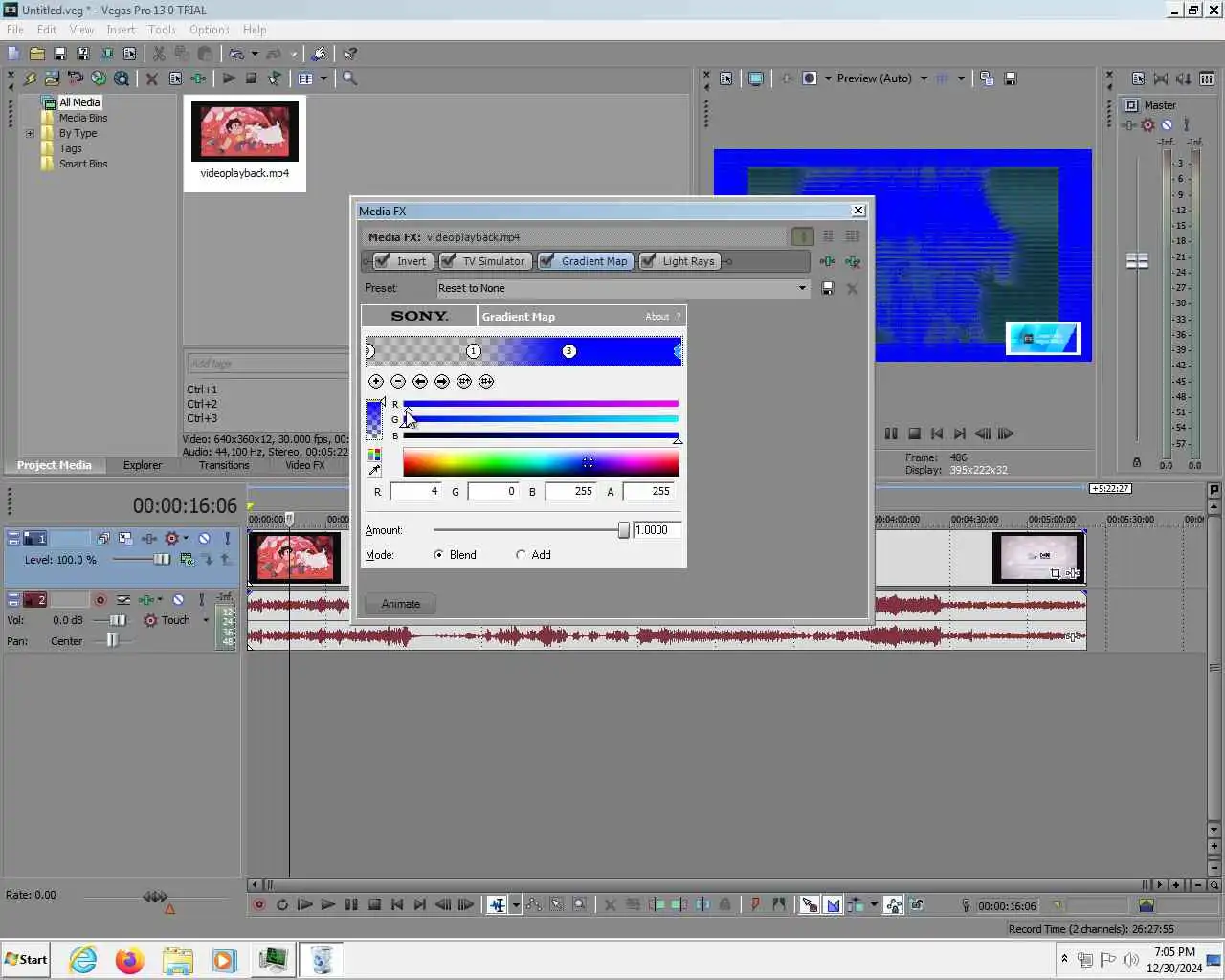Click Internet Explorer icon in the taskbar
1225x980 pixels.
[83, 959]
